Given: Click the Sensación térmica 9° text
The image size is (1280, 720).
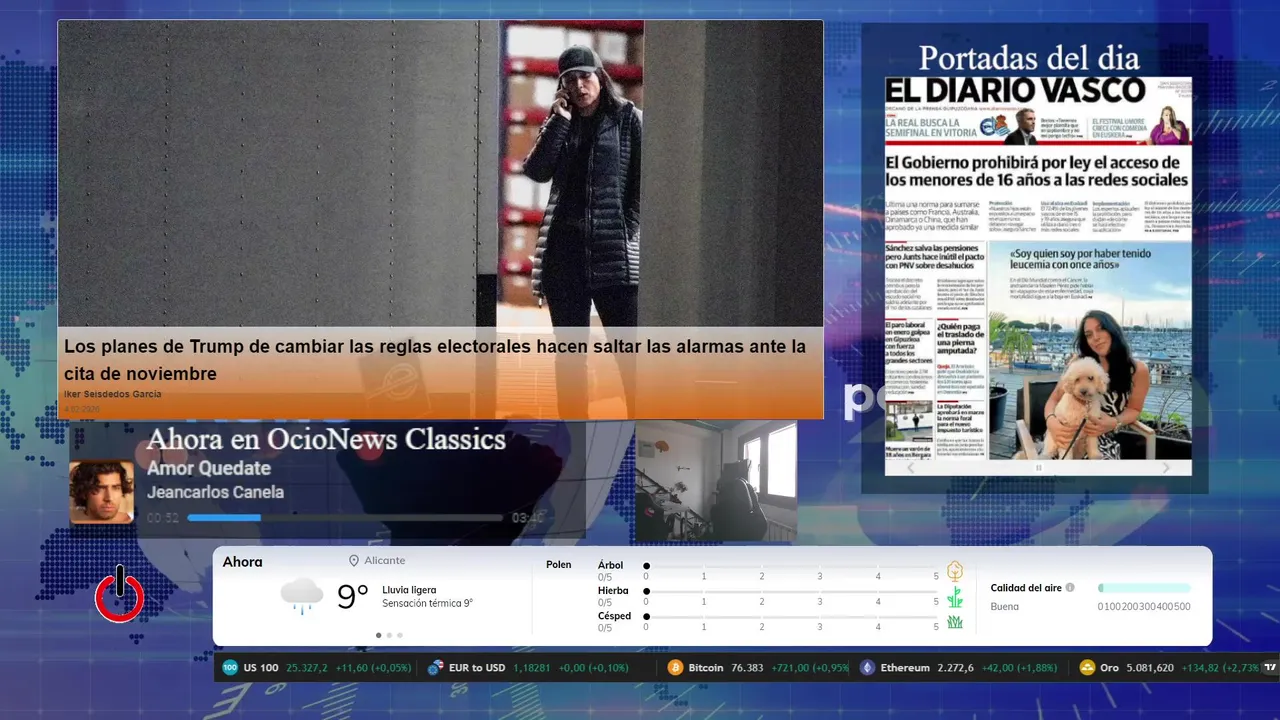Looking at the screenshot, I should coord(427,604).
